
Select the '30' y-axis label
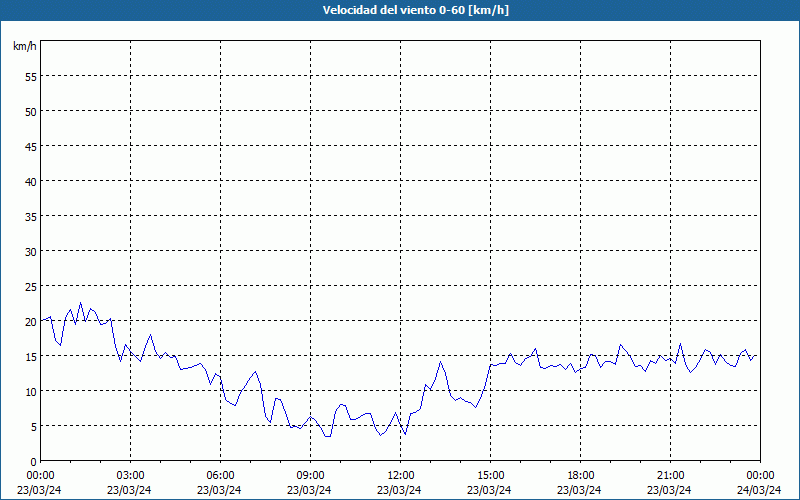31,252
